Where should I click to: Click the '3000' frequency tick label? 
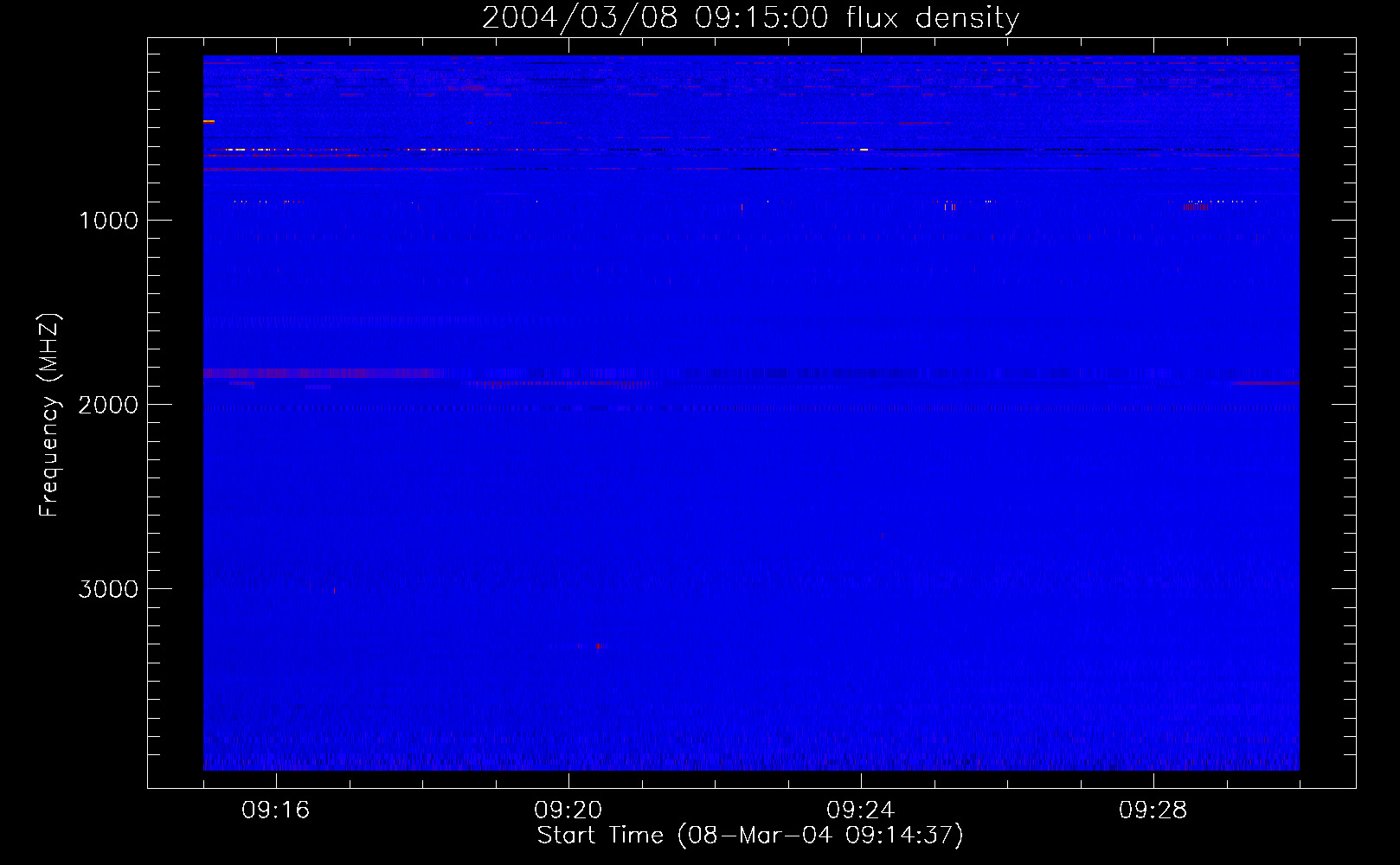[x=108, y=589]
